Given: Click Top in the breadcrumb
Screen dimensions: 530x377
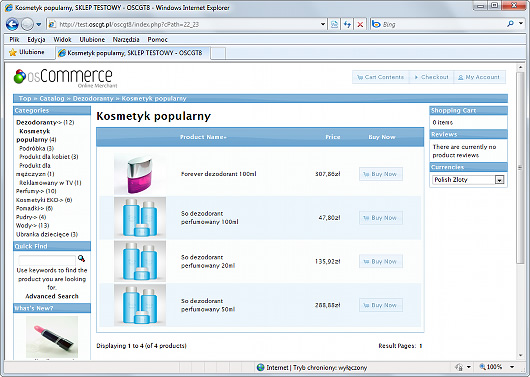Looking at the screenshot, I should [25, 98].
